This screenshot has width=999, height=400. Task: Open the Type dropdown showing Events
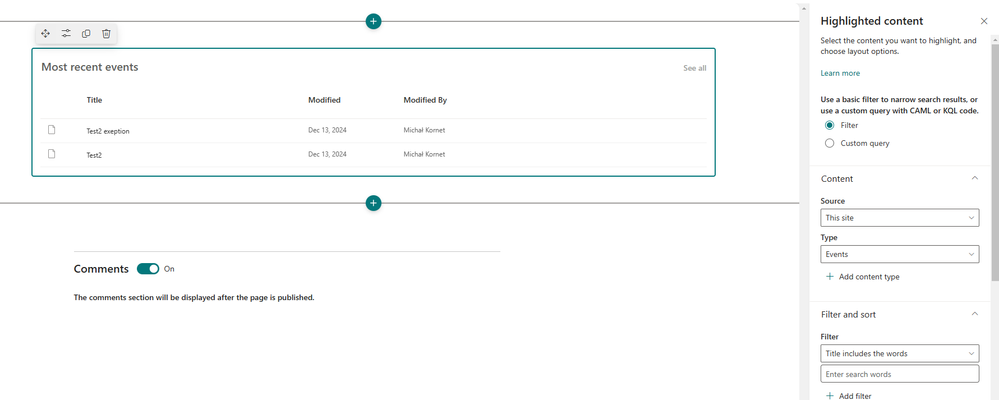(900, 254)
